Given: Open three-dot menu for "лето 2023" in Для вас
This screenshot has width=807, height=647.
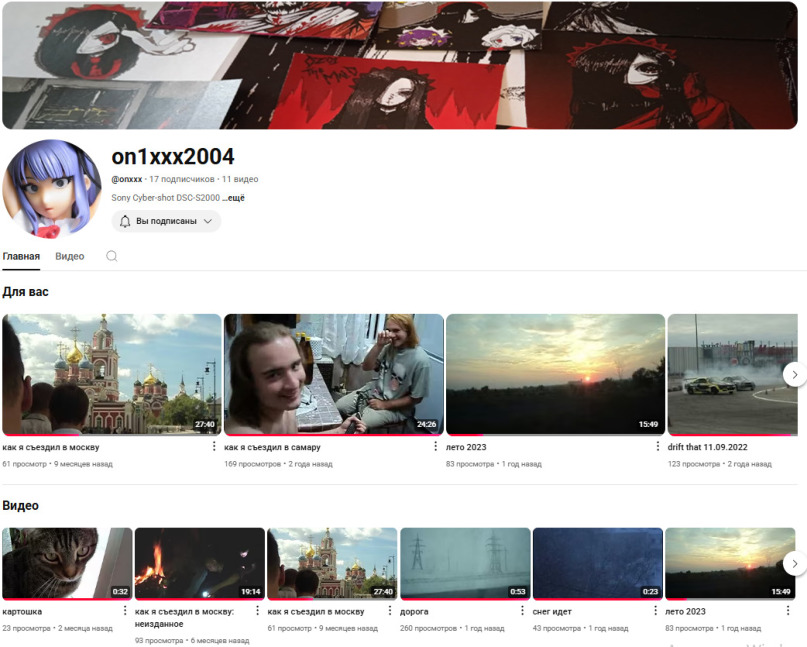Looking at the screenshot, I should [657, 446].
